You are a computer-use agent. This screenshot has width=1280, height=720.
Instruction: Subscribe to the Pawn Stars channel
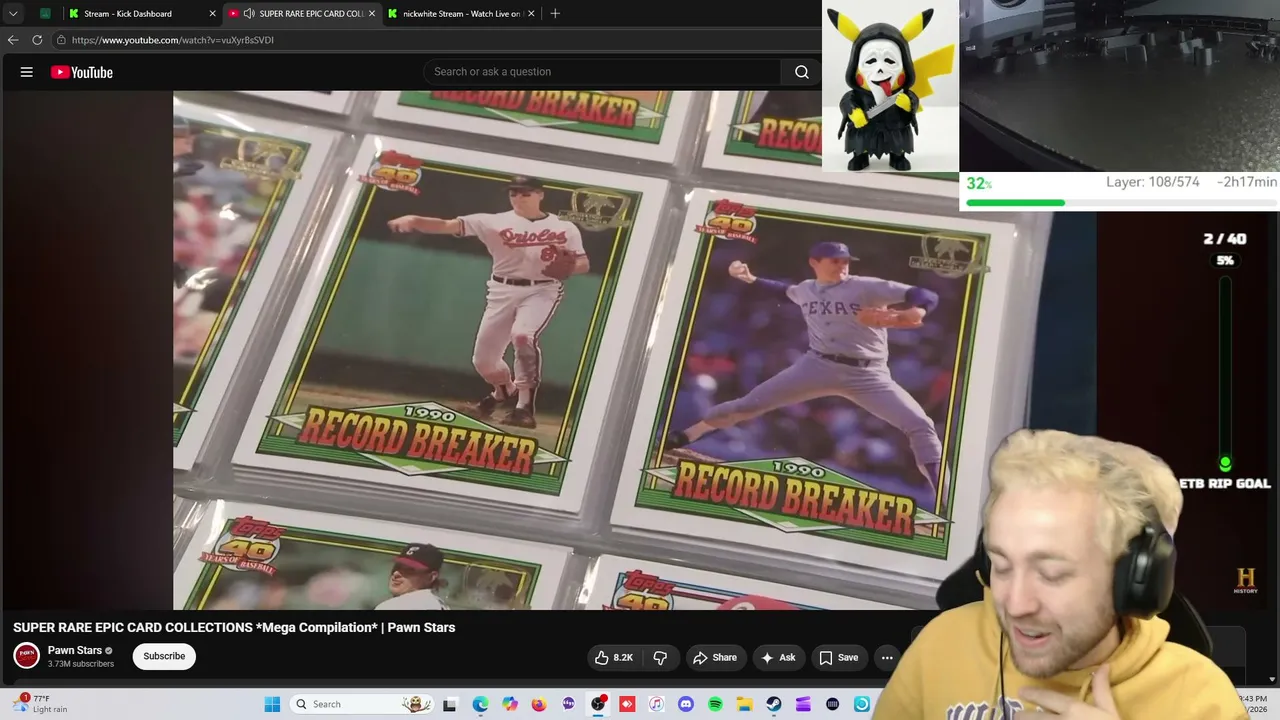click(x=164, y=656)
